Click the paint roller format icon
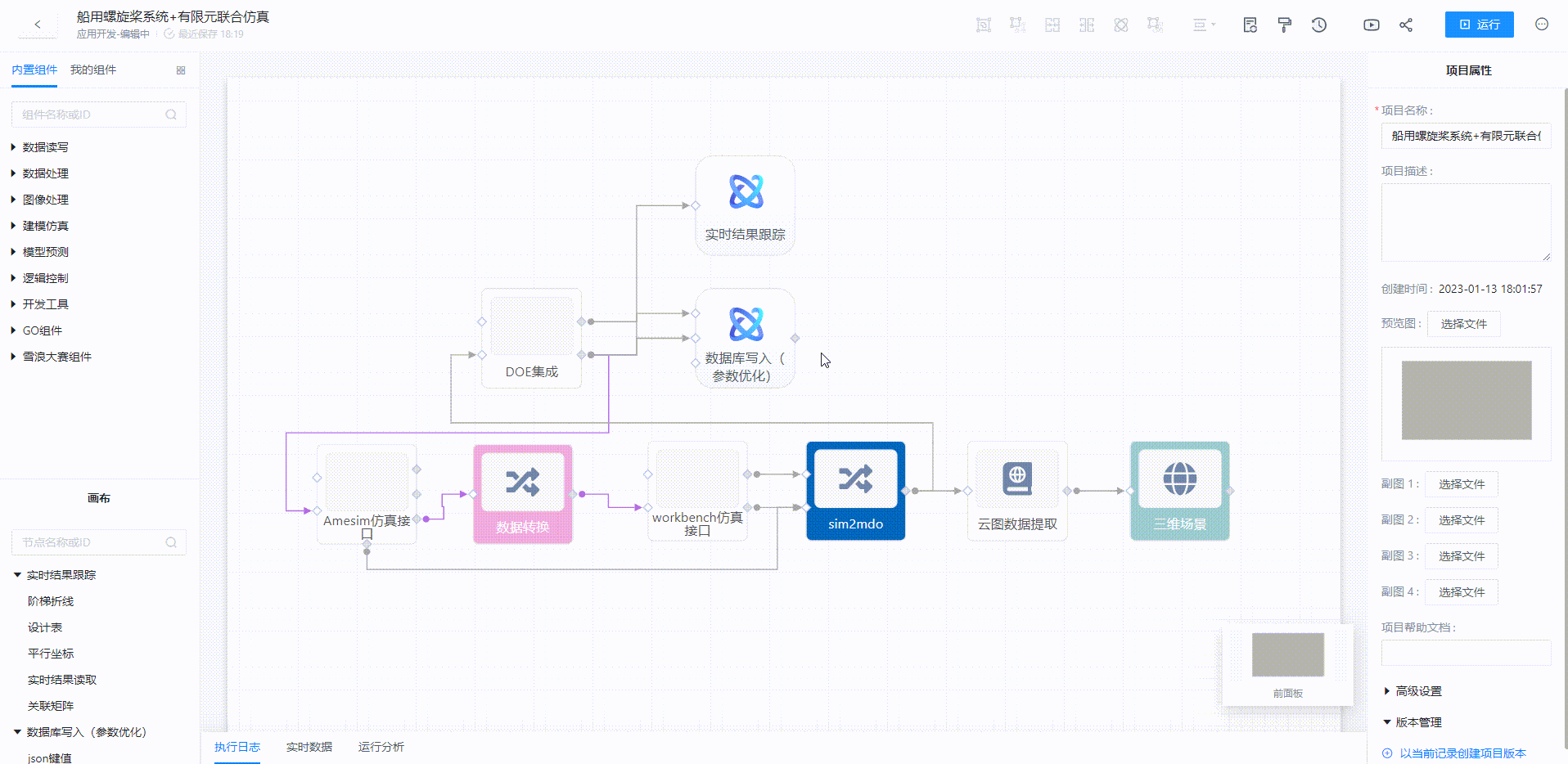 tap(1284, 25)
